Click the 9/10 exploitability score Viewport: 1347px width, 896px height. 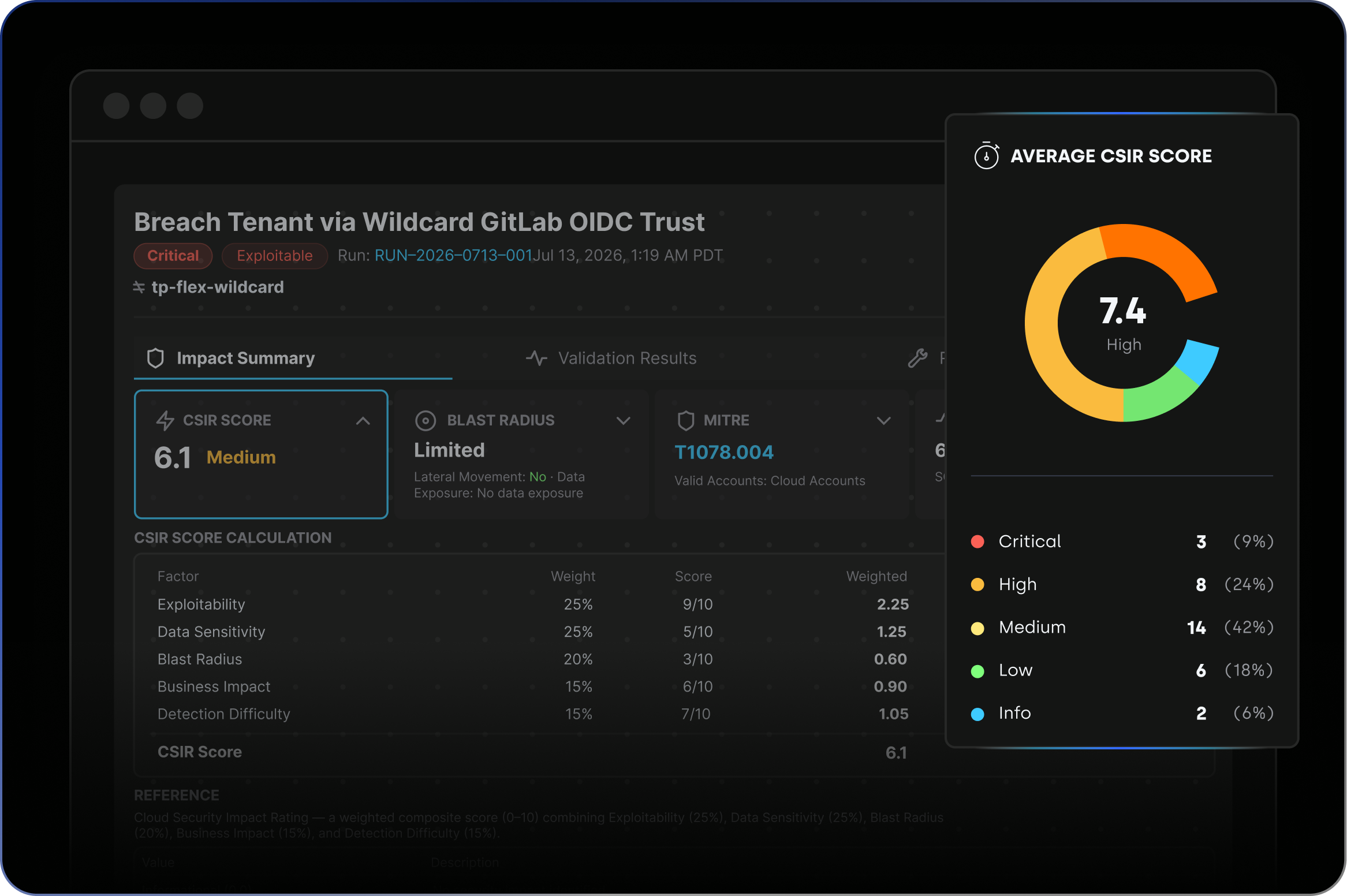click(x=697, y=604)
